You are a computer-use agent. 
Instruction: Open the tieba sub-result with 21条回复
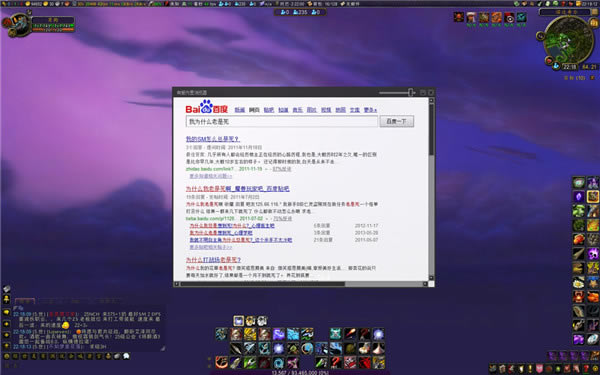241,240
